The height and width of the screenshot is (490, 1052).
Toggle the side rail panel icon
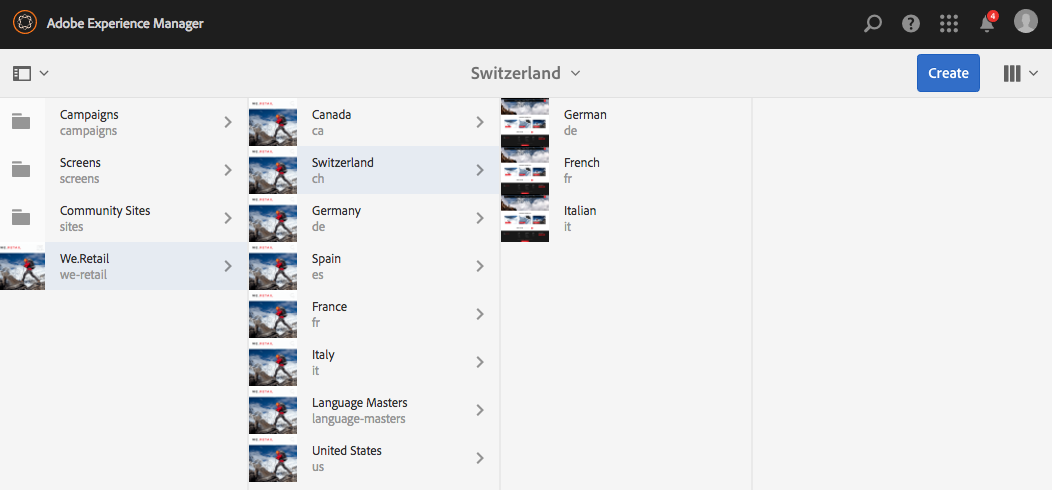(x=30, y=73)
